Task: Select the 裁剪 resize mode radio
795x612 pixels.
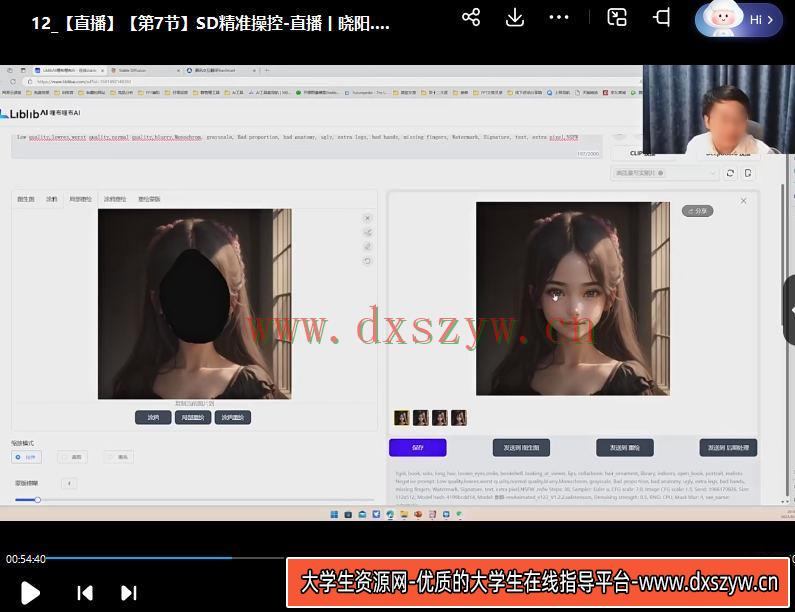Action: tap(72, 457)
